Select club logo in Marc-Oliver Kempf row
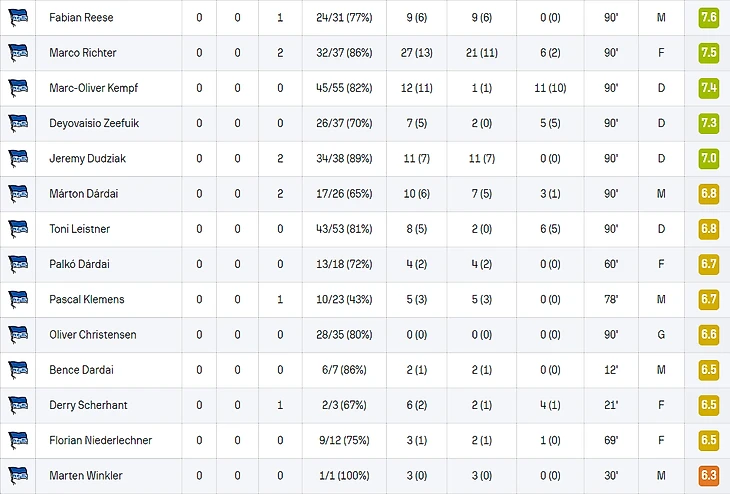This screenshot has height=494, width=730. pyautogui.click(x=18, y=88)
